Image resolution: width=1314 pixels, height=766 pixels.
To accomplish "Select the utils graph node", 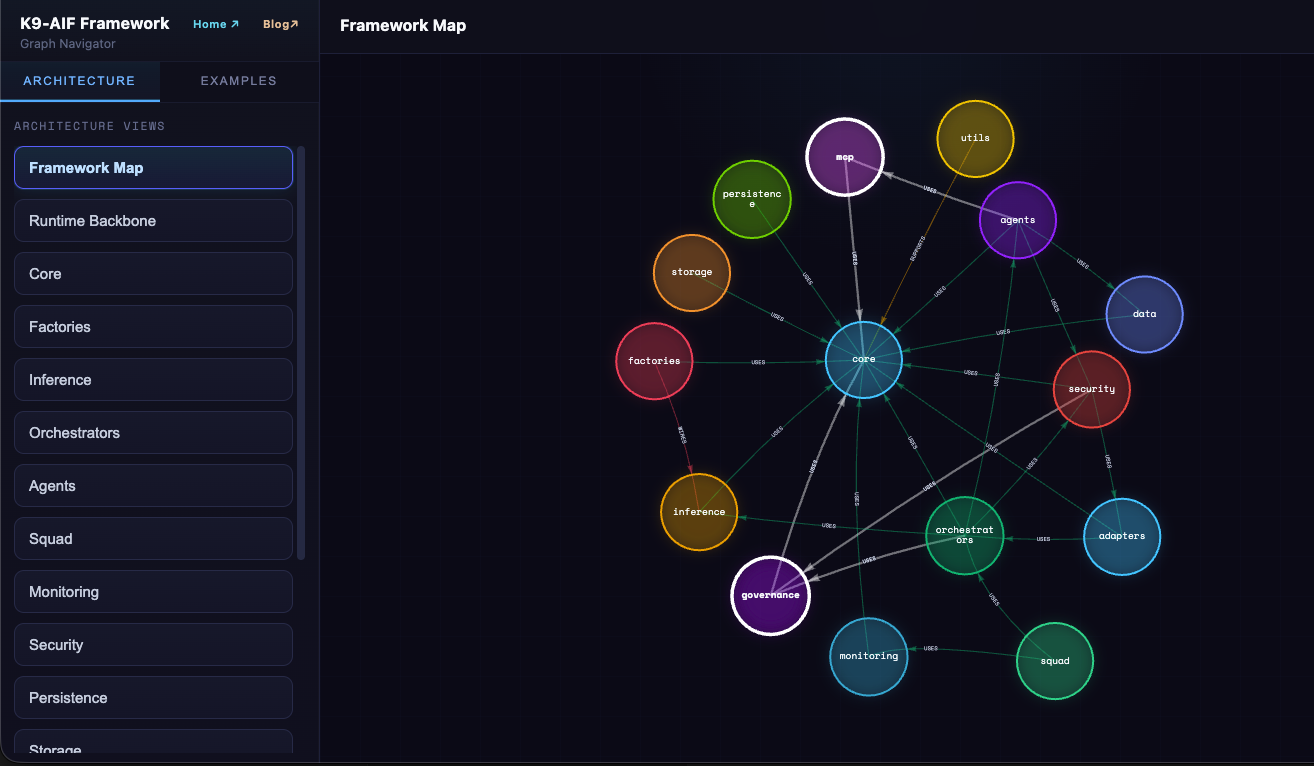I will pyautogui.click(x=975, y=138).
